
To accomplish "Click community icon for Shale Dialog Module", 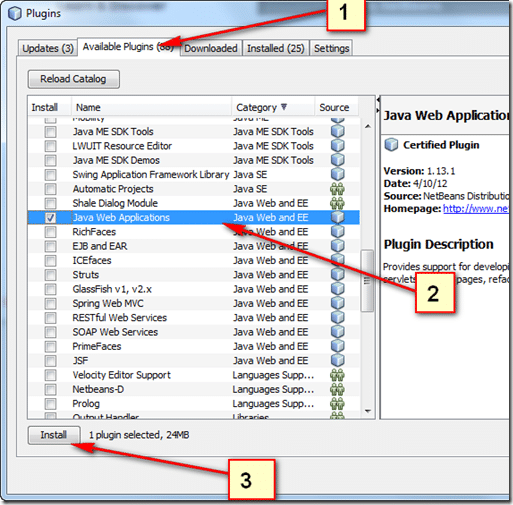I will (x=337, y=203).
